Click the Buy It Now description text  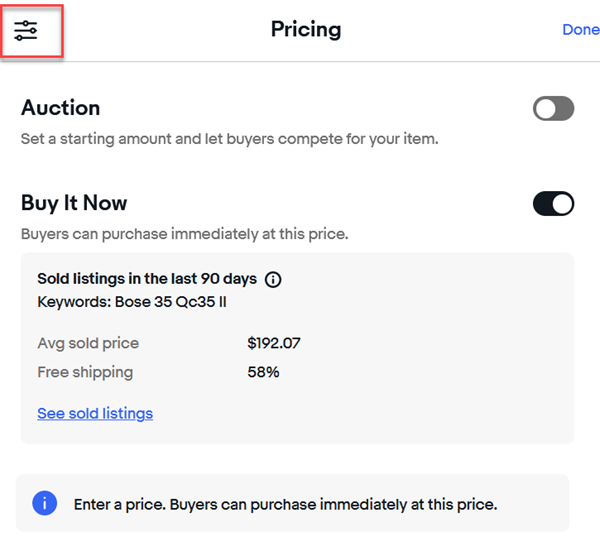point(183,234)
